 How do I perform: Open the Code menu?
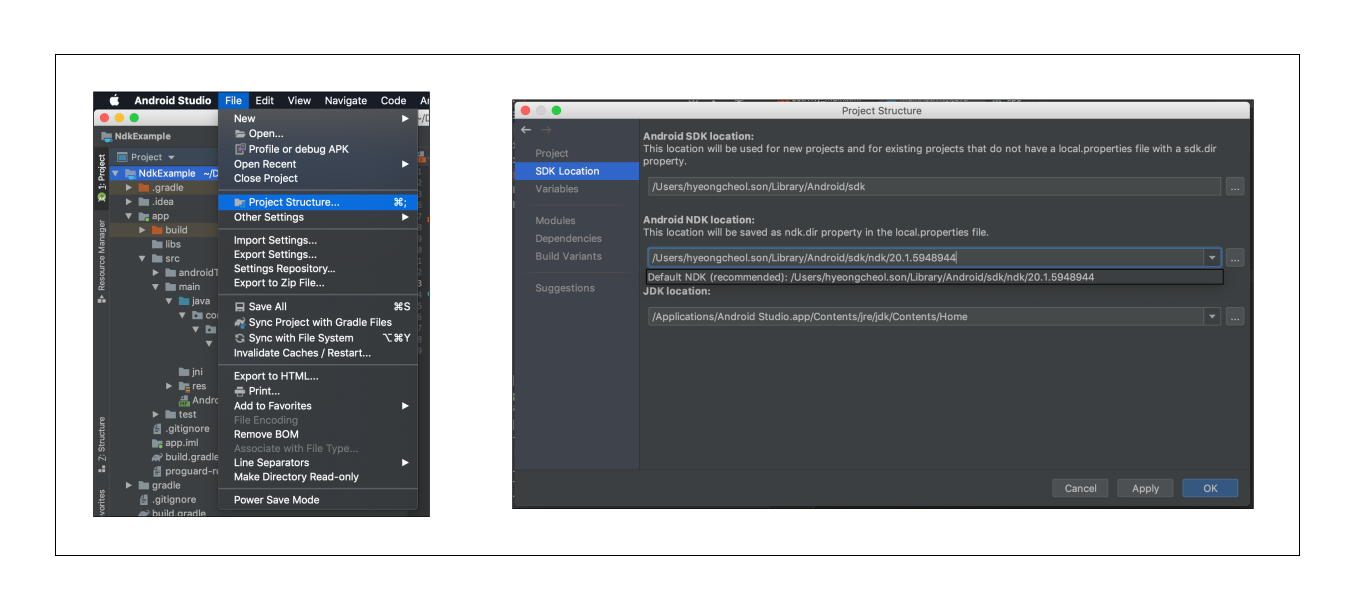pyautogui.click(x=393, y=100)
